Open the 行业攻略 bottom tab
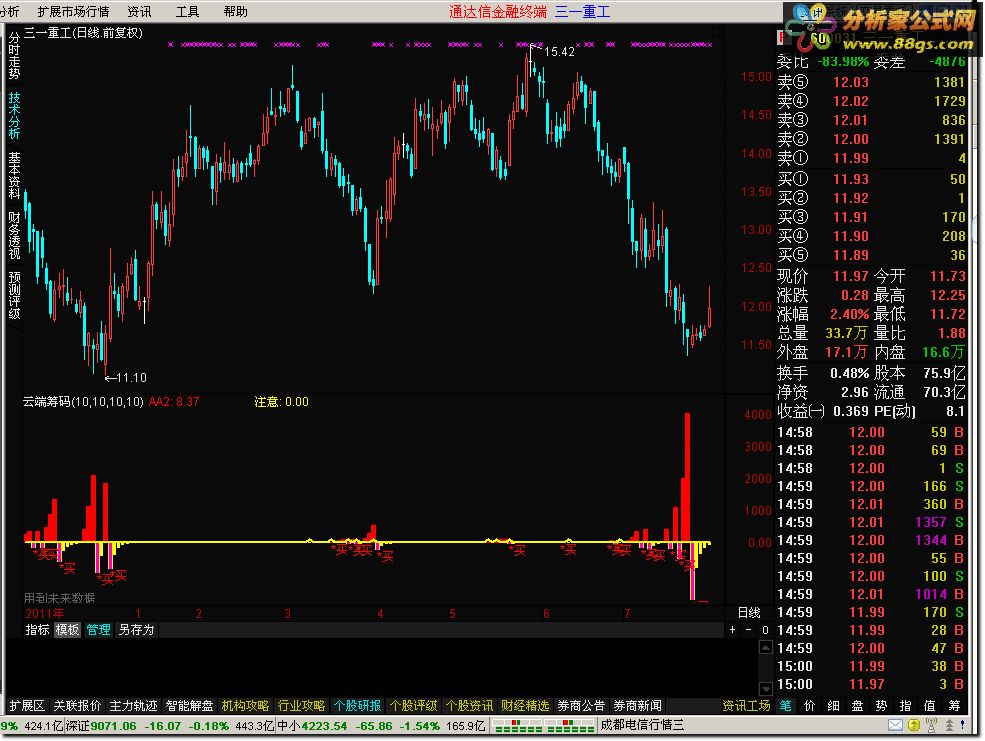This screenshot has width=985, height=741. [x=301, y=706]
